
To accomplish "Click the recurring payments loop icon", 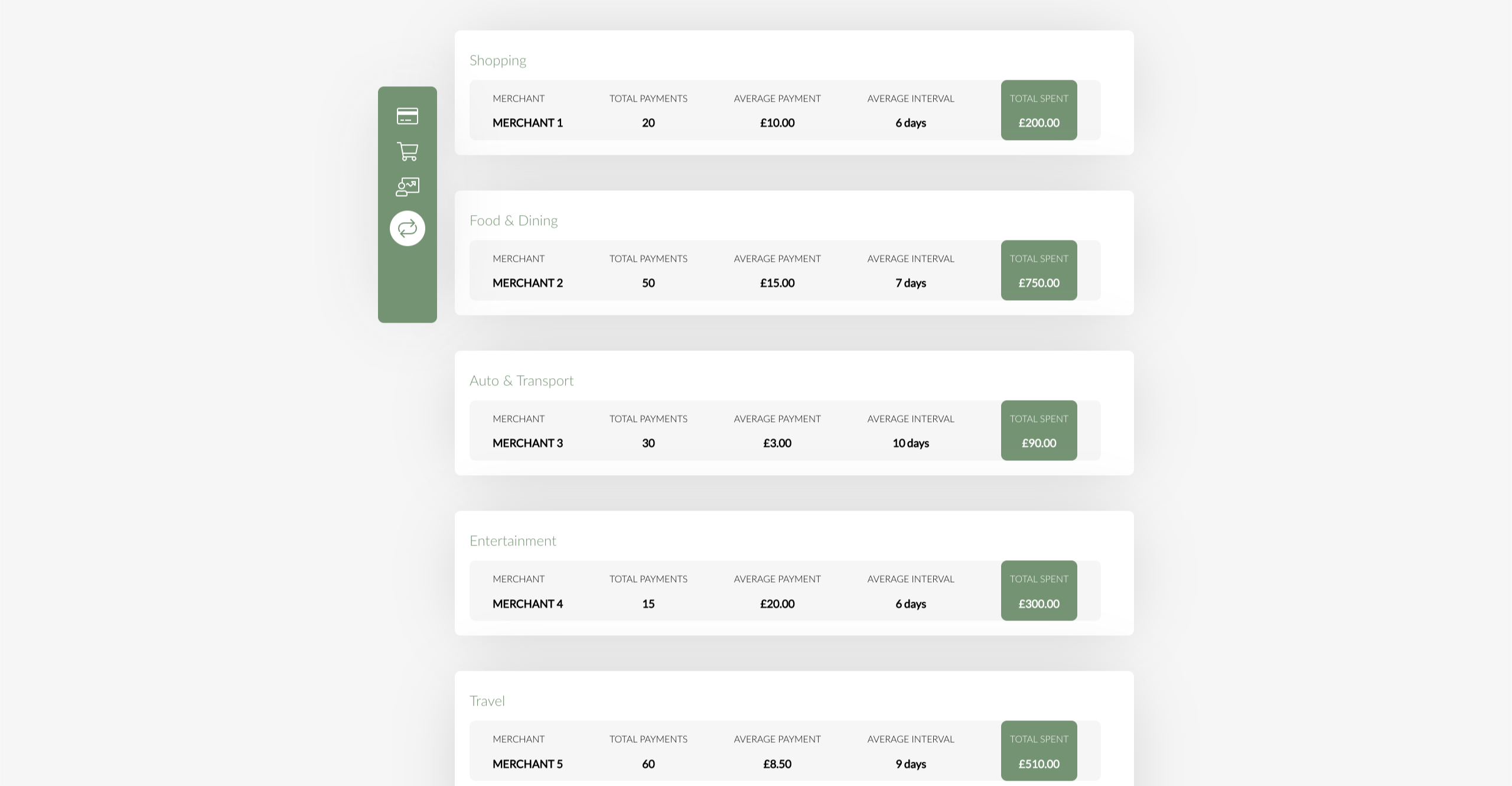I will pos(407,228).
